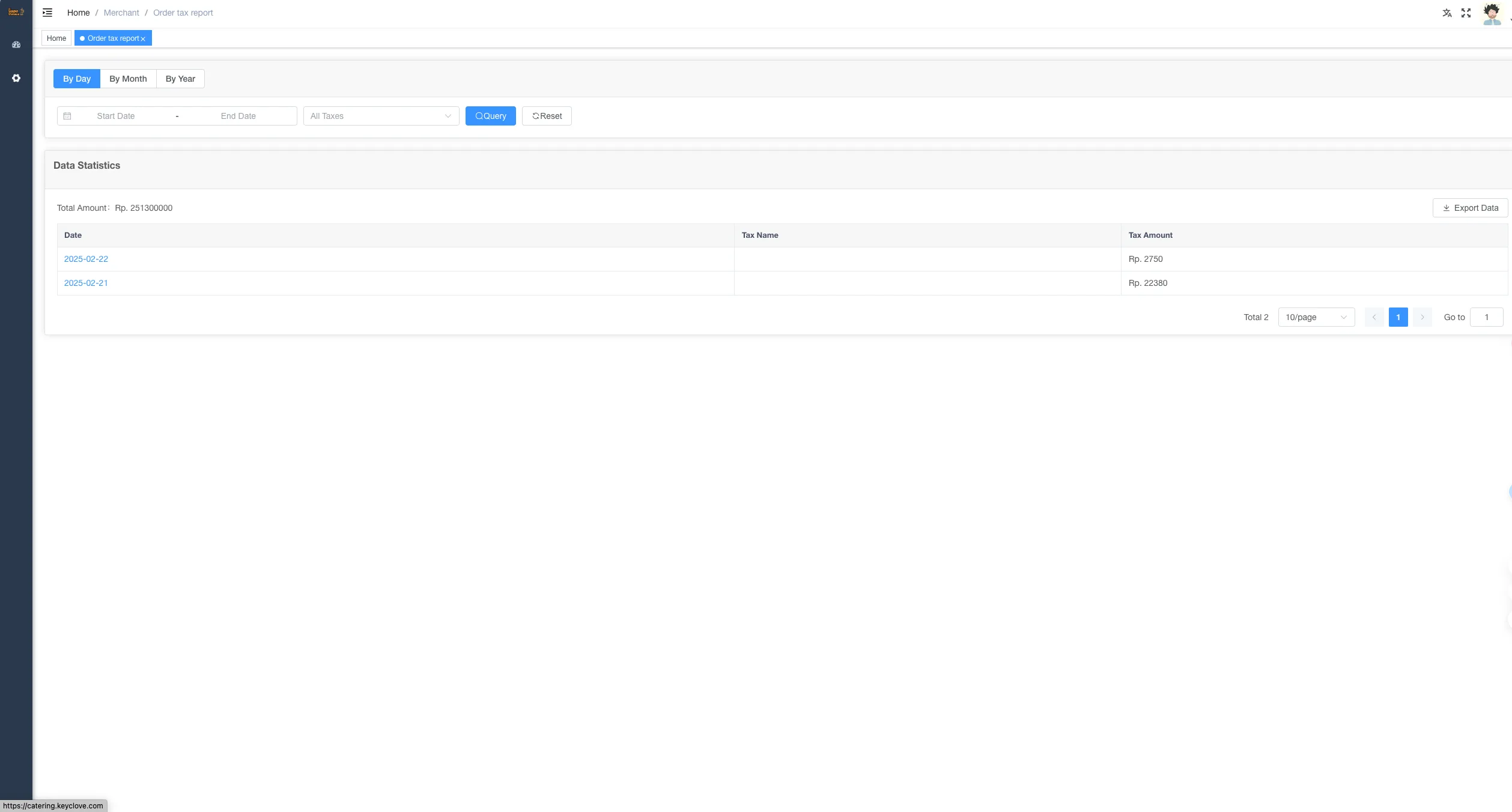This screenshot has width=1512, height=812.
Task: Open the All Taxes dropdown
Action: tap(381, 116)
